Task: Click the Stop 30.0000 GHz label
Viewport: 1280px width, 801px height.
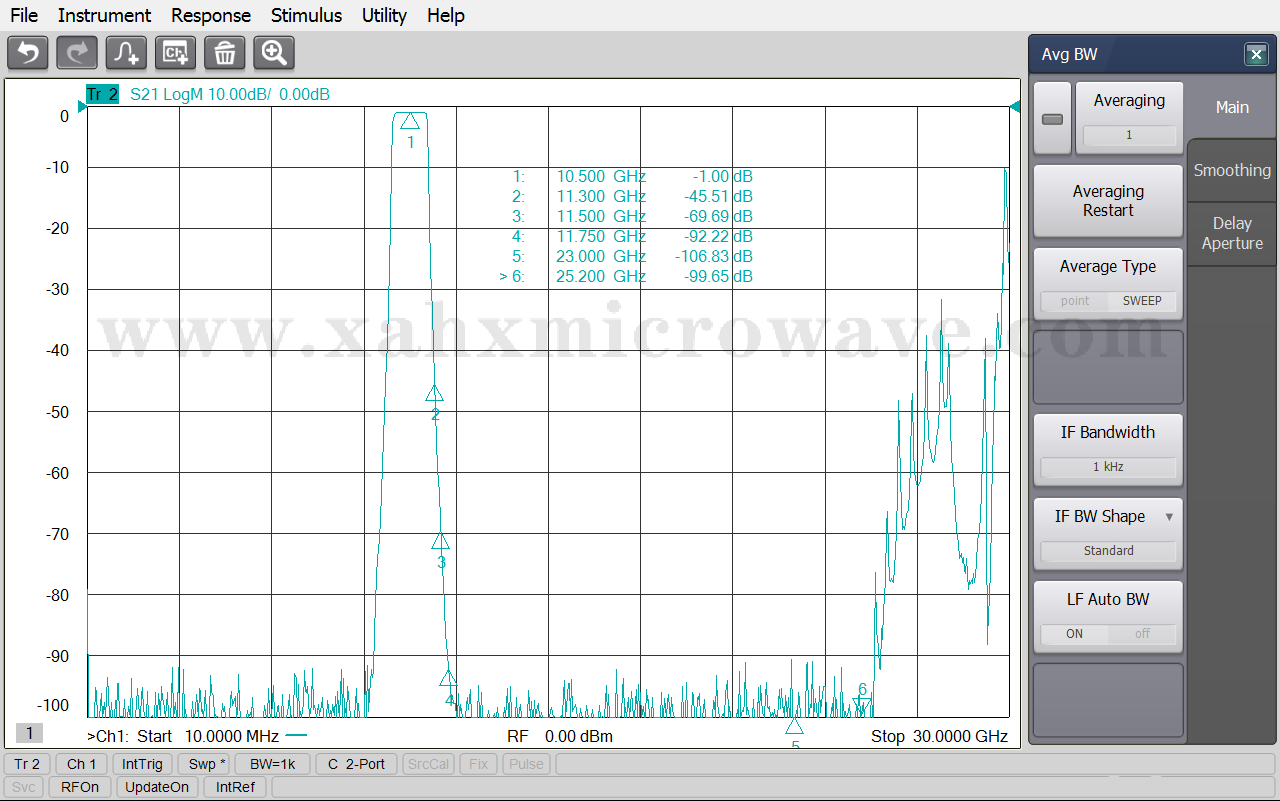Action: pyautogui.click(x=939, y=736)
